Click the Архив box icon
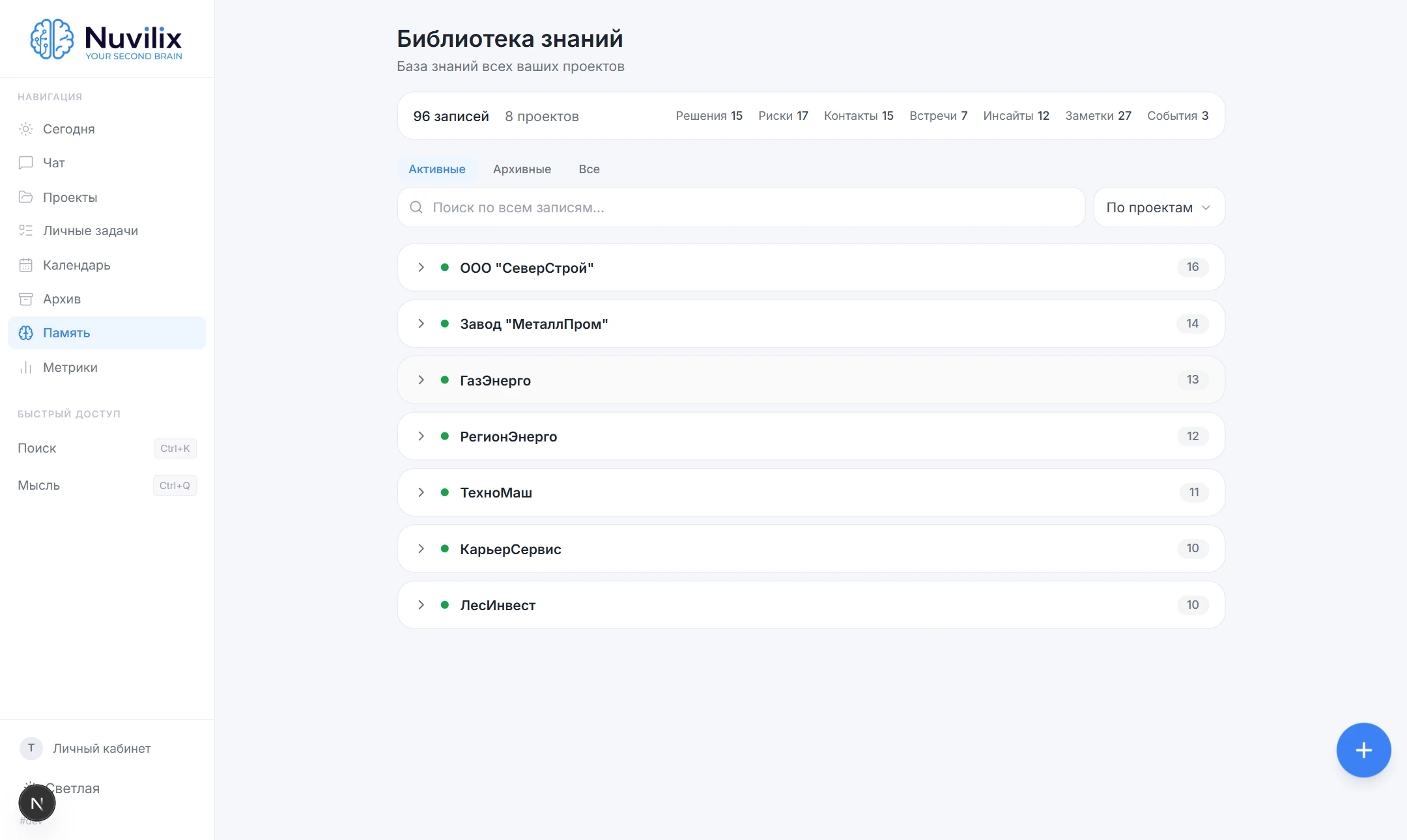 [25, 299]
